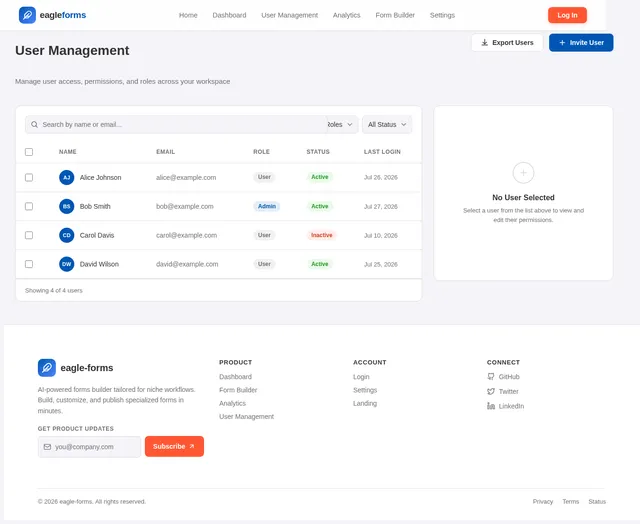
Task: Click the Active badge in David Wilson's row
Action: click(320, 264)
